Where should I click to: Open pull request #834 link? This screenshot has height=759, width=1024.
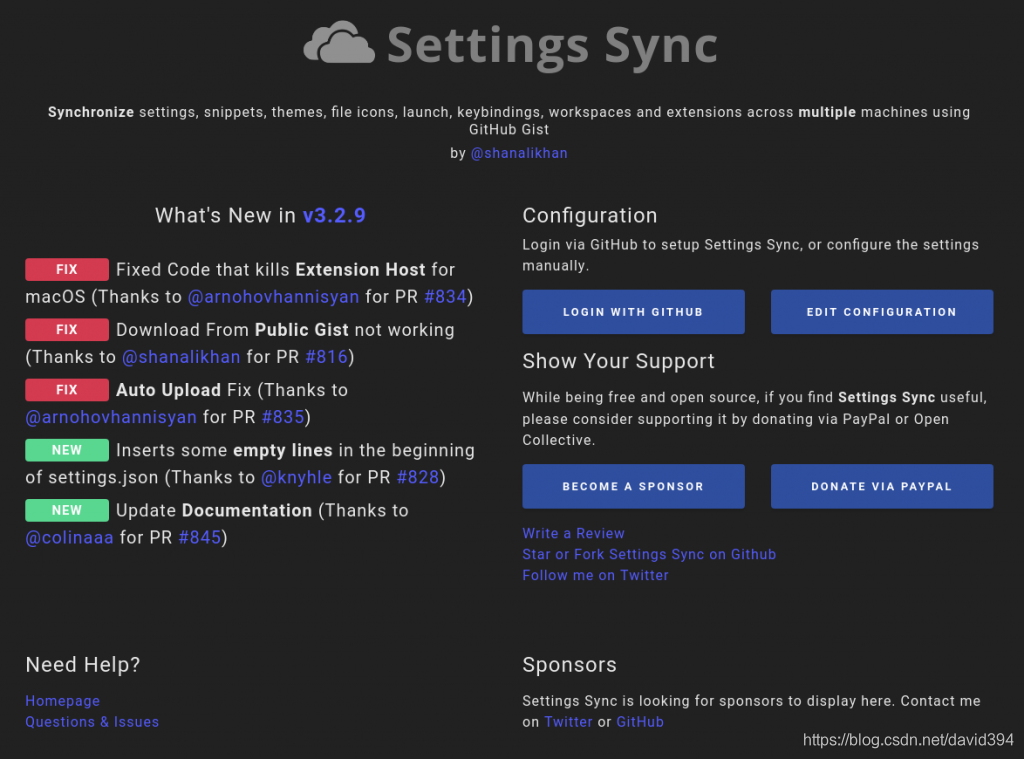(x=445, y=297)
